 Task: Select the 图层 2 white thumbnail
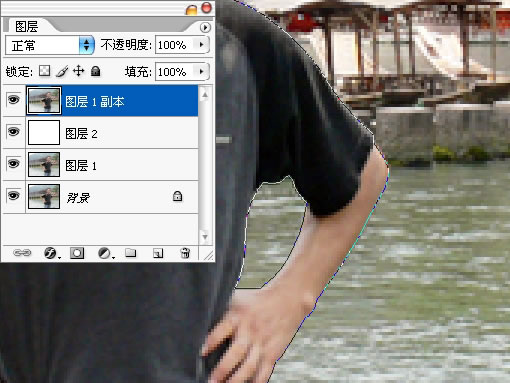point(44,132)
